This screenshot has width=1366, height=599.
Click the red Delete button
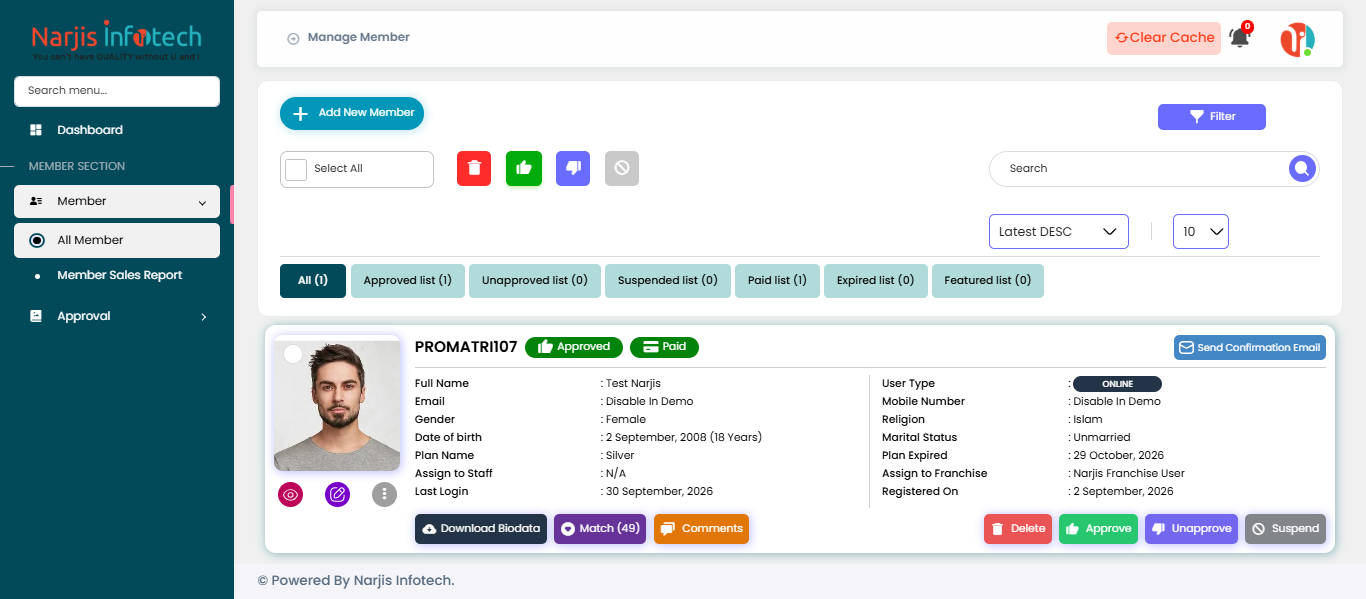click(1018, 529)
